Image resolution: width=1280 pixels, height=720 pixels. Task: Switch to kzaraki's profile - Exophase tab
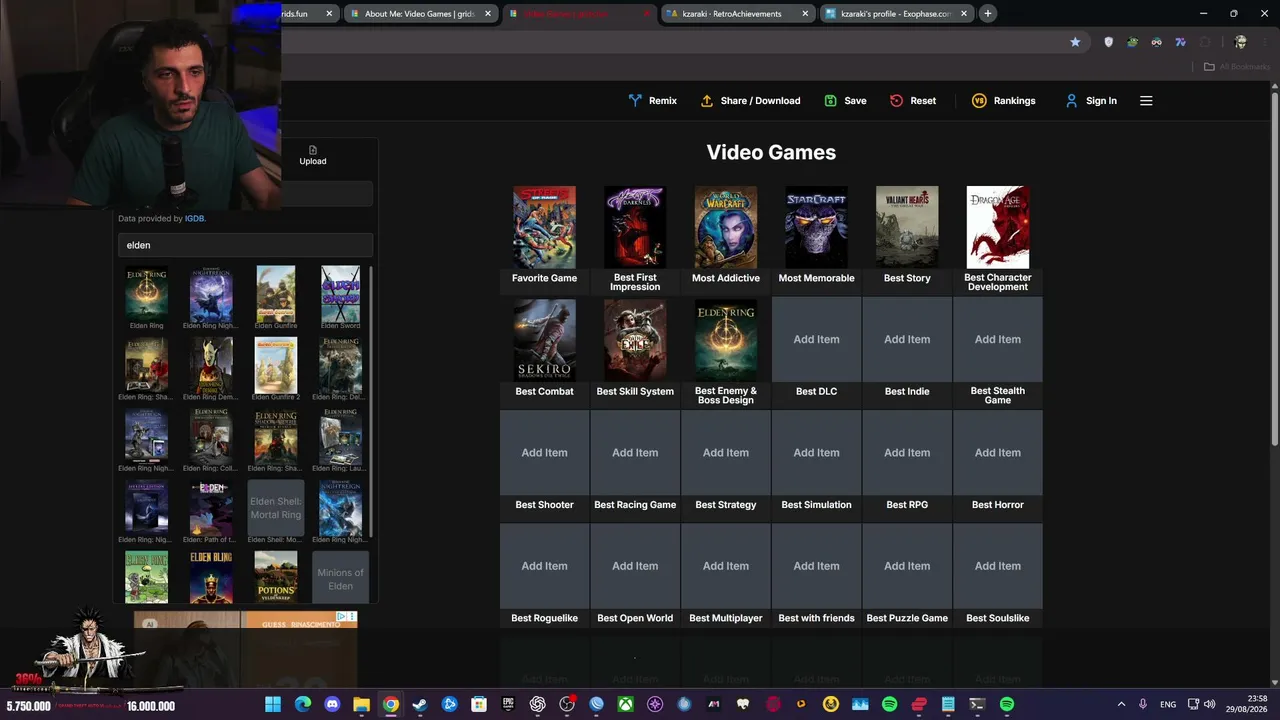[x=897, y=14]
